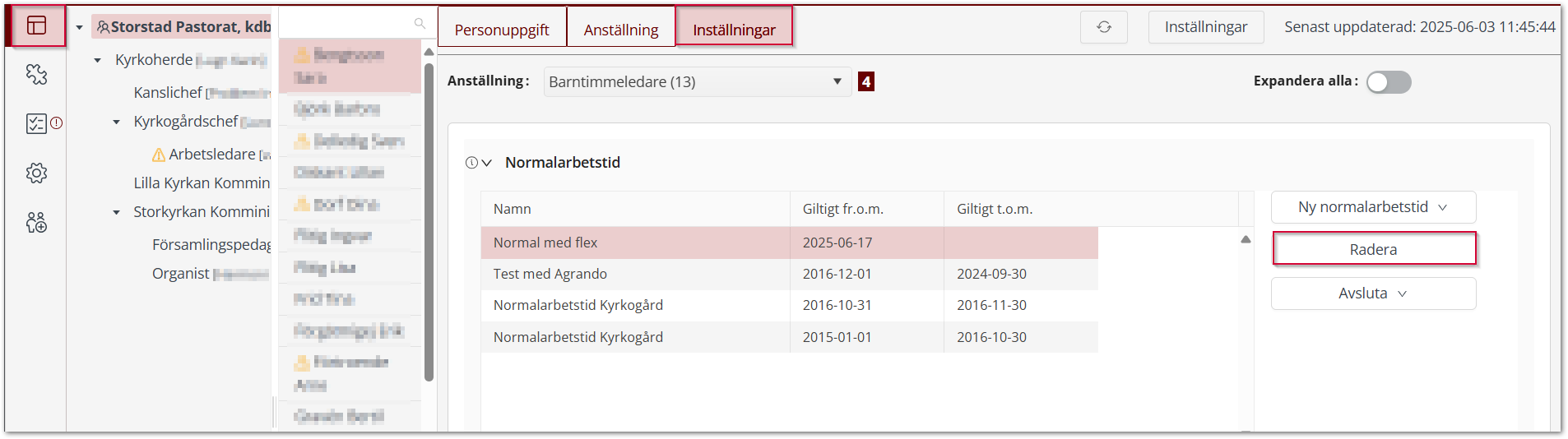Open the Ny normalarbetstid dropdown
Screen dimensions: 1568x439
[x=1373, y=207]
